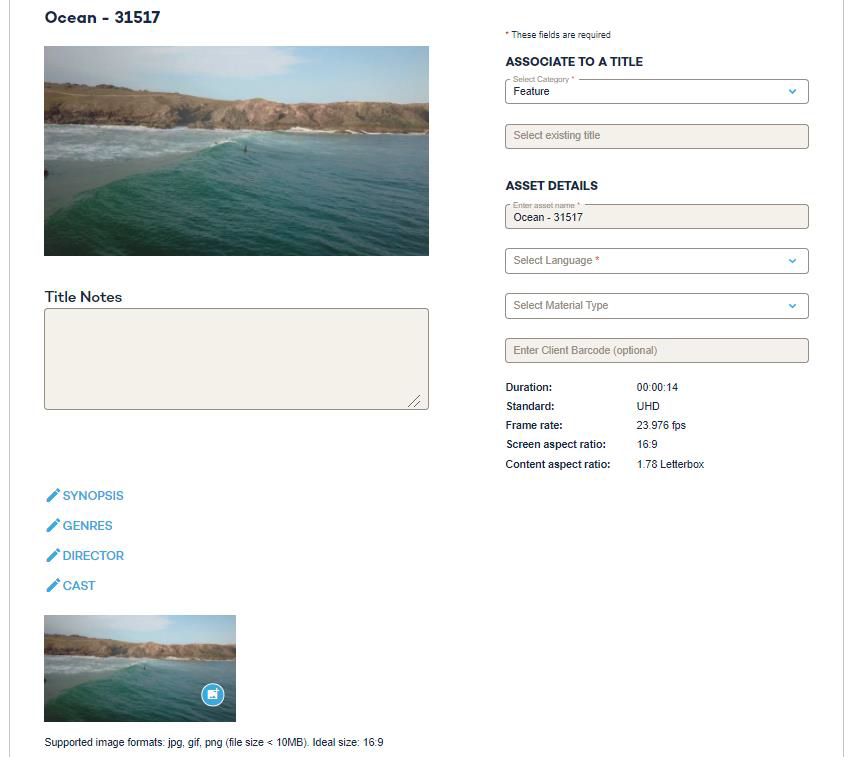855x757 pixels.
Task: Click the Standard value UHD
Action: tap(648, 406)
